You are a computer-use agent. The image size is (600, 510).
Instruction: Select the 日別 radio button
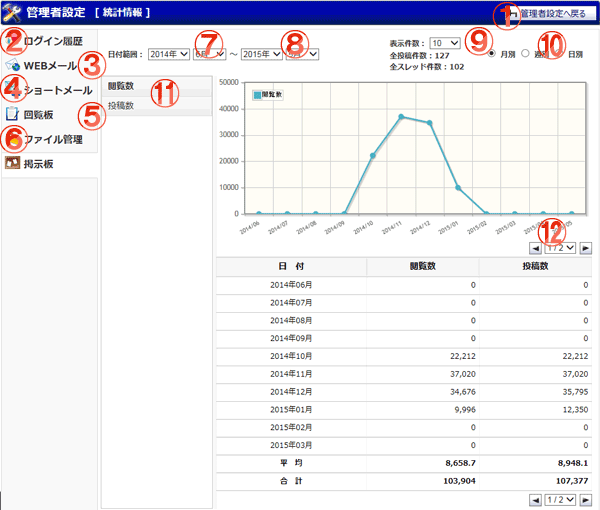559,53
